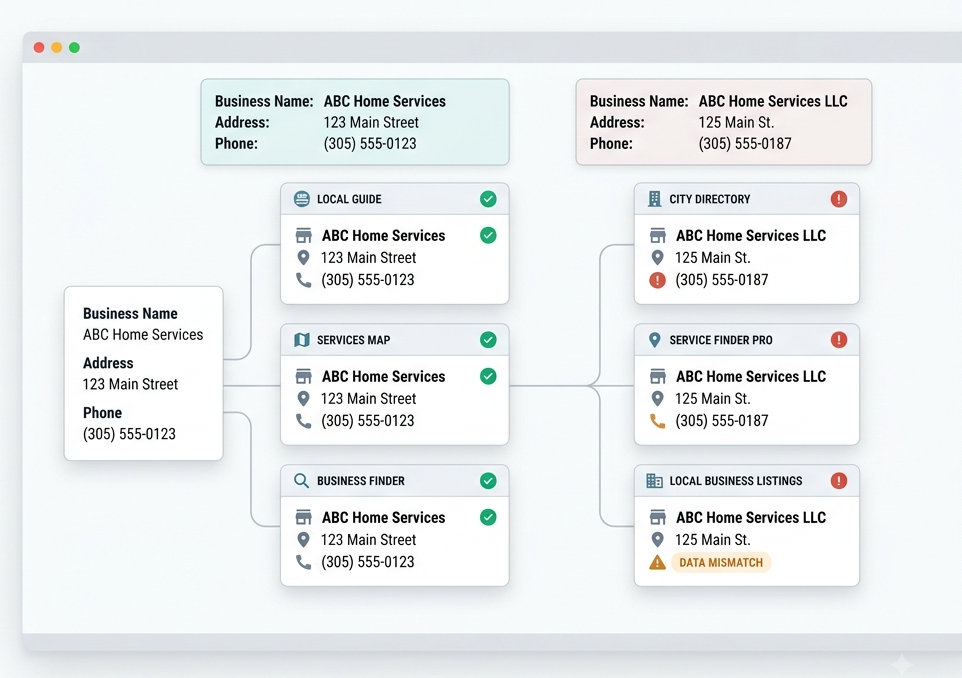Screen dimensions: 962x678
Task: Click green check beside Local Guide business name
Action: [488, 236]
